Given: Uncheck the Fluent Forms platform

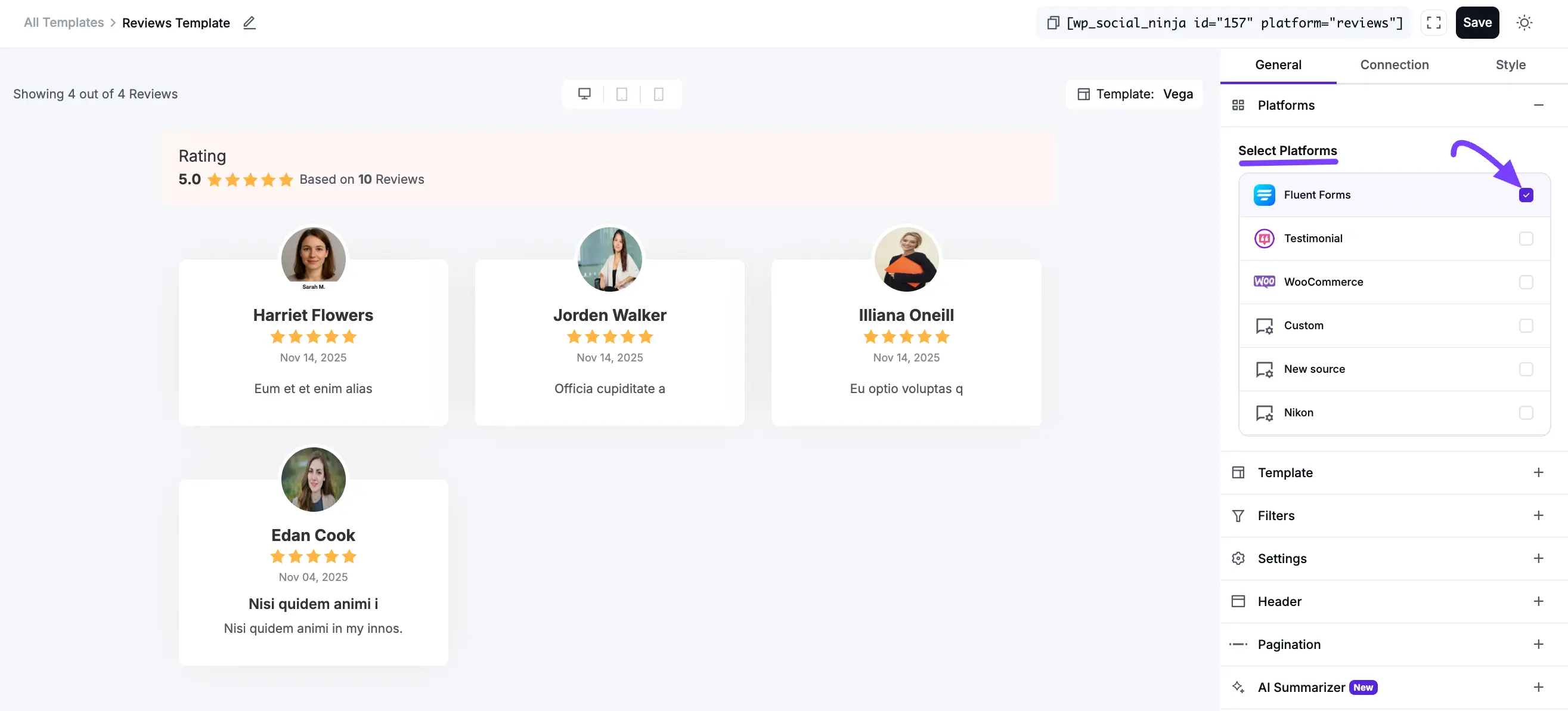Looking at the screenshot, I should [x=1526, y=195].
